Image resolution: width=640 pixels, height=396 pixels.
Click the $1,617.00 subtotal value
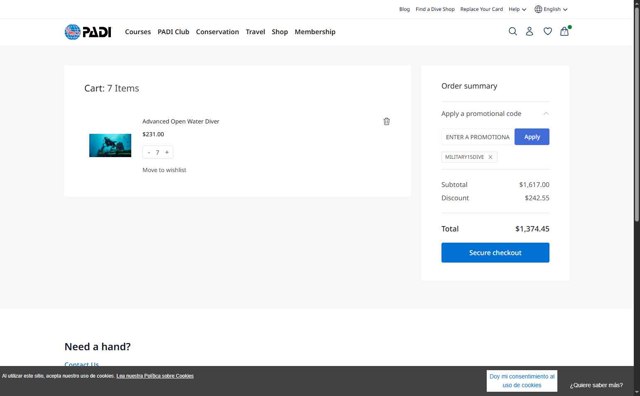(x=534, y=185)
